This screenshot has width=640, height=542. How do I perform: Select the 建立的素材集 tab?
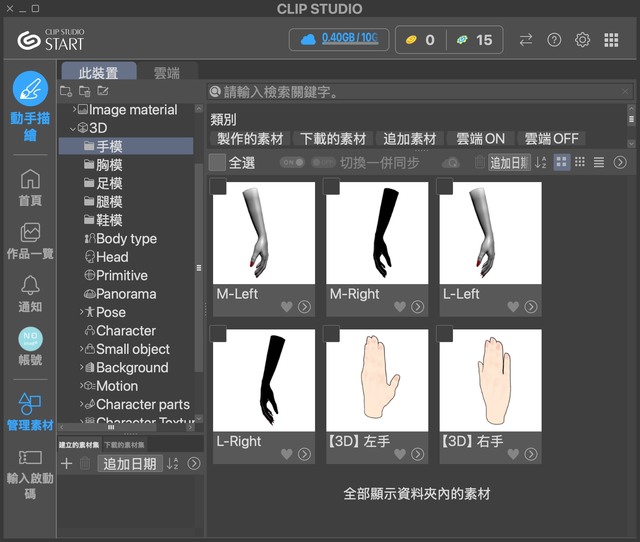click(79, 444)
